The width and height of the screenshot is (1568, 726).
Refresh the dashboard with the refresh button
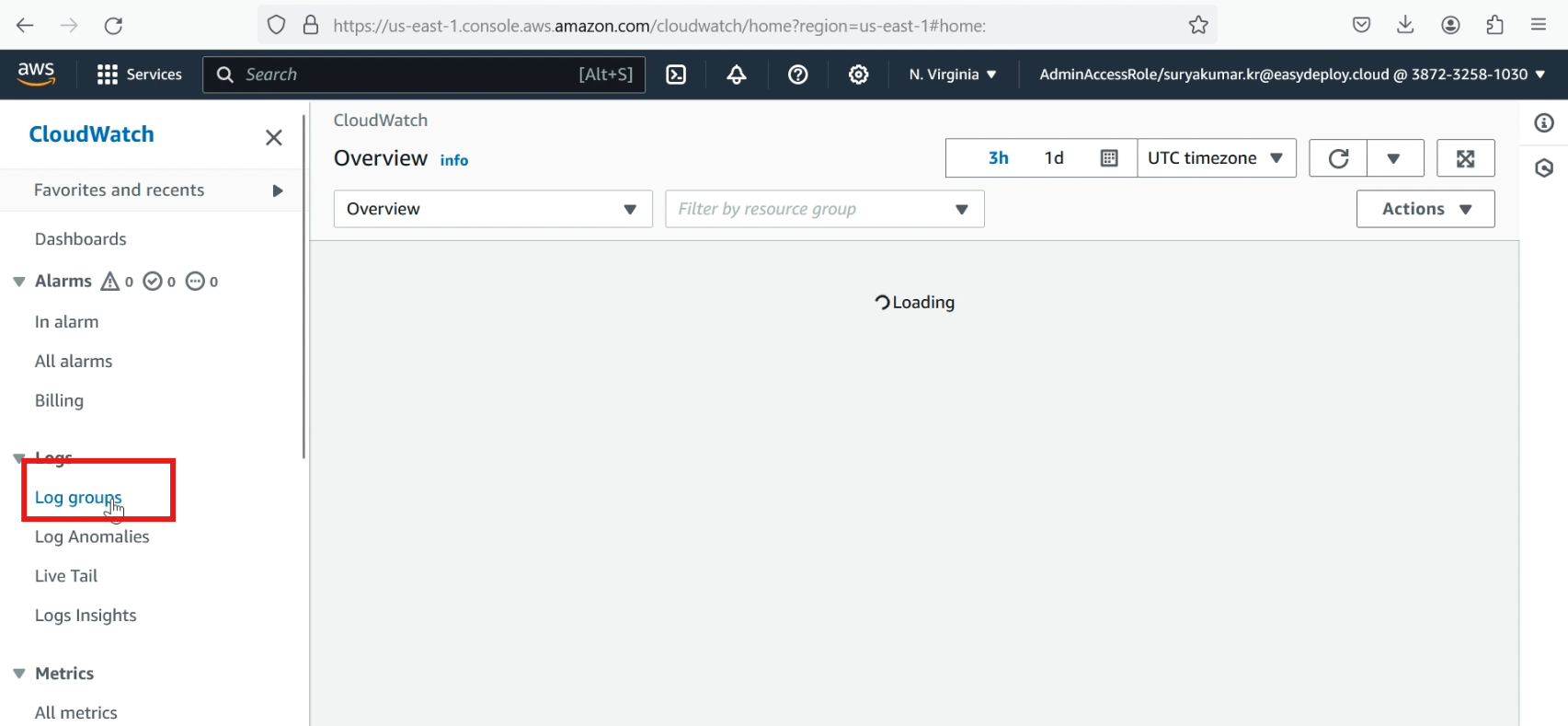1339,158
